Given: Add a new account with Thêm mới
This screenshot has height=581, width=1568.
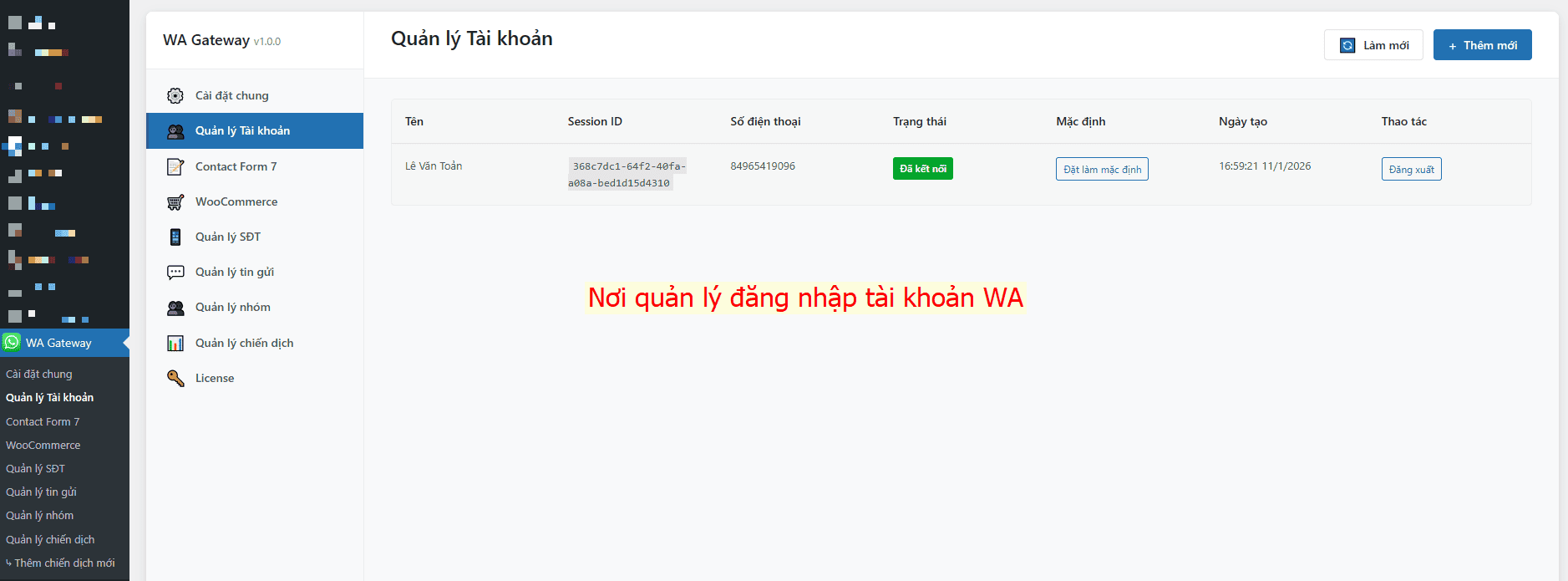Looking at the screenshot, I should (1482, 45).
